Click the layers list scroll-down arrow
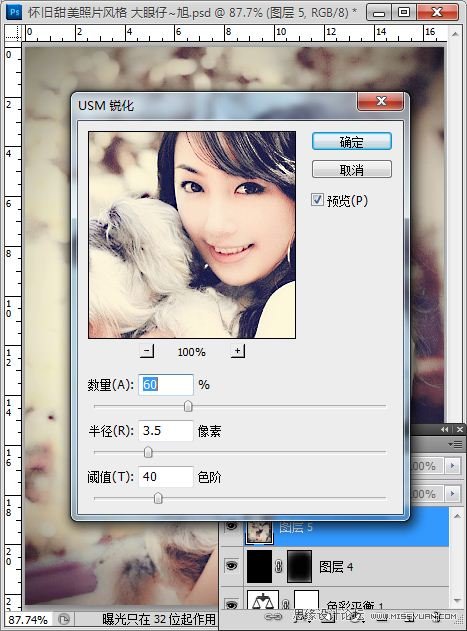Image resolution: width=467 pixels, height=631 pixels. coord(457,600)
